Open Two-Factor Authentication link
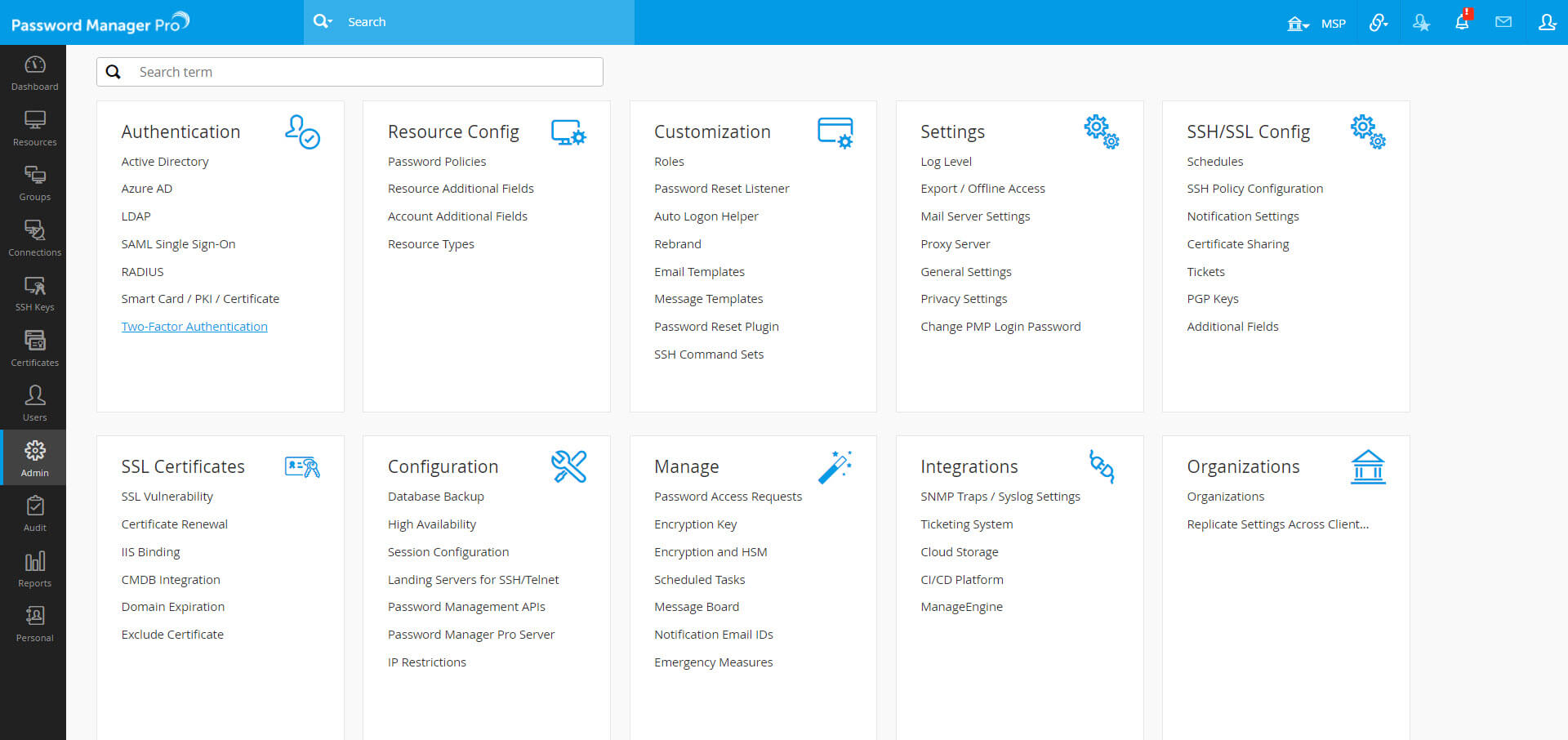The image size is (1568, 740). (194, 327)
